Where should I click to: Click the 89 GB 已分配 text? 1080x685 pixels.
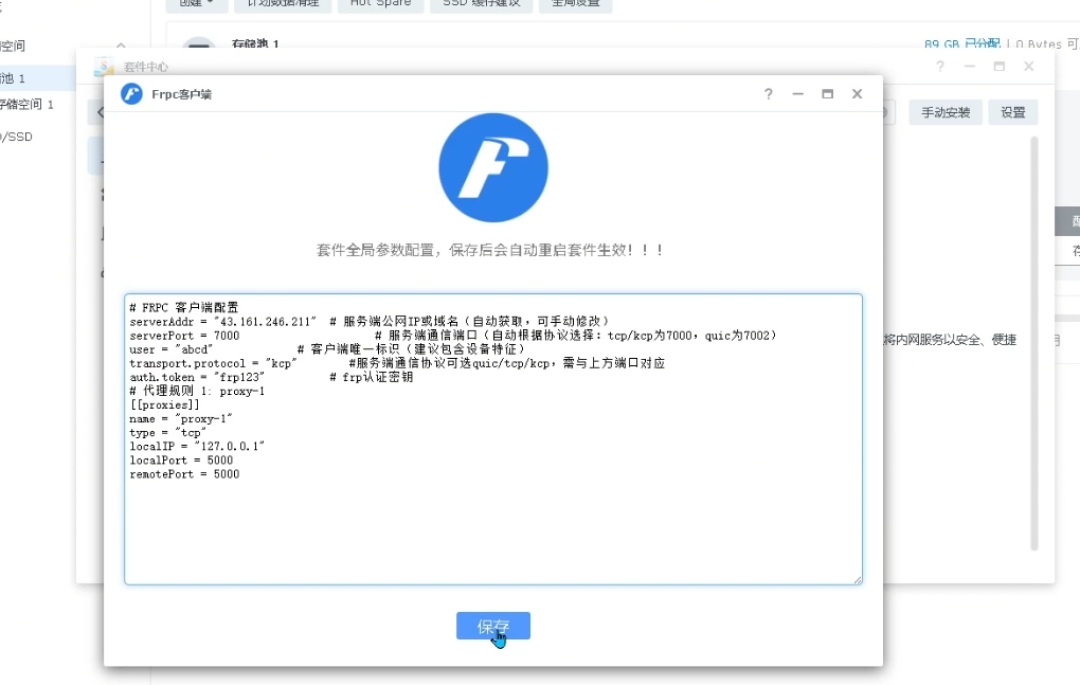pyautogui.click(x=962, y=44)
